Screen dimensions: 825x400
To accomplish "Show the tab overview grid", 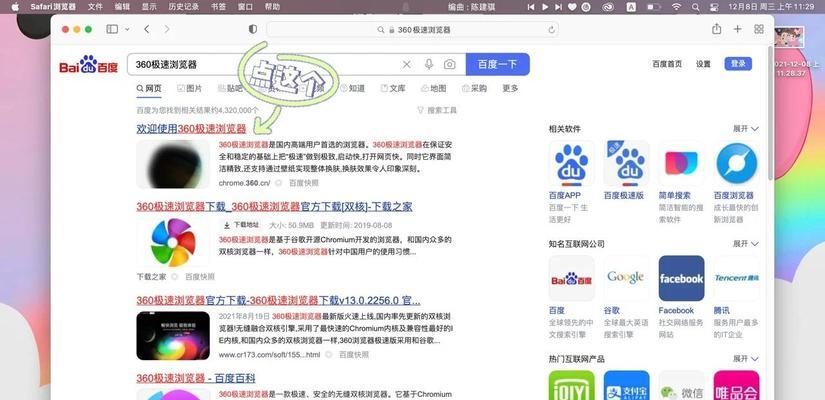I will click(759, 29).
